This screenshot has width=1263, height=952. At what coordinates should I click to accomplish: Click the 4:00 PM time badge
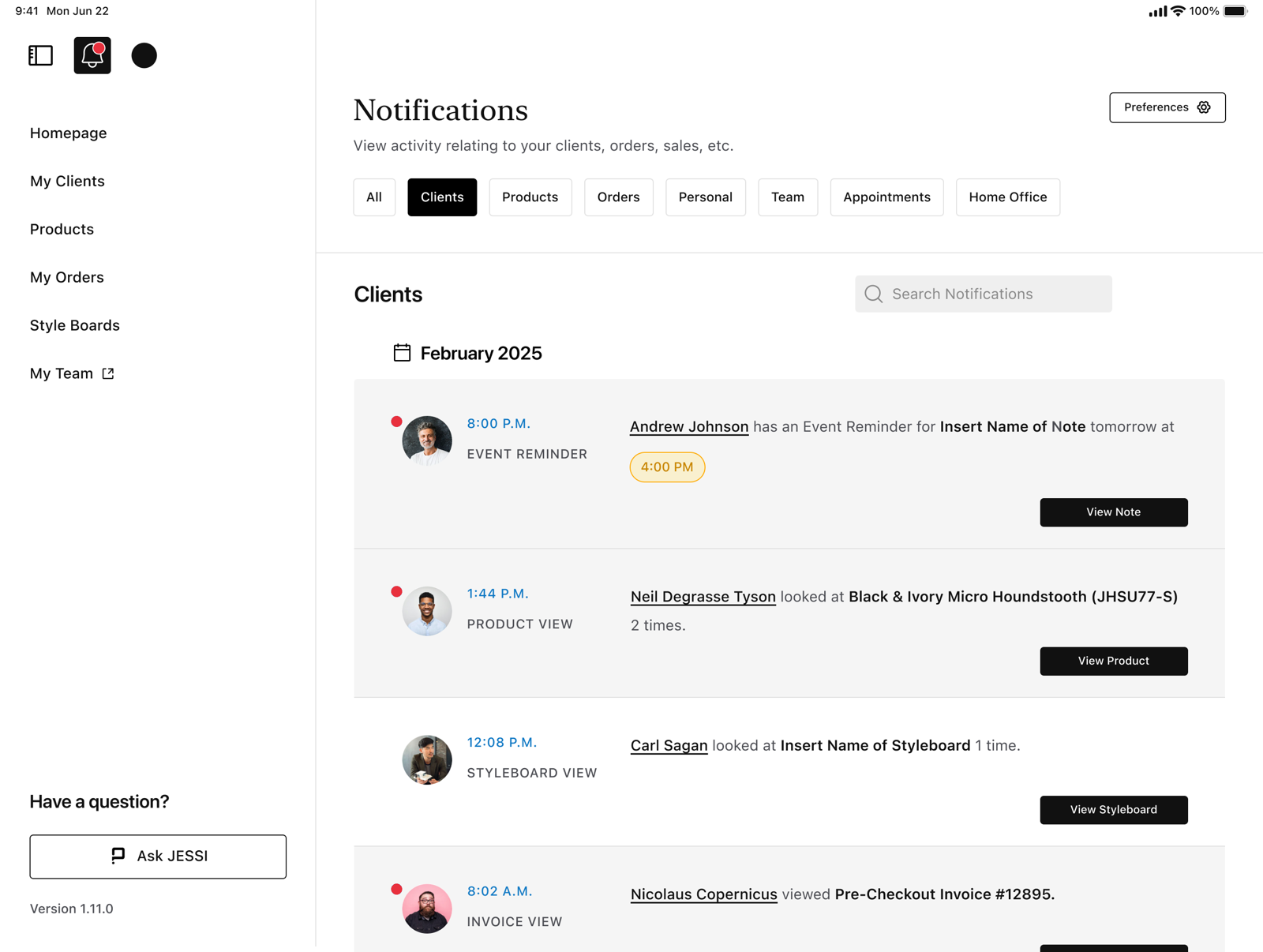click(x=667, y=467)
